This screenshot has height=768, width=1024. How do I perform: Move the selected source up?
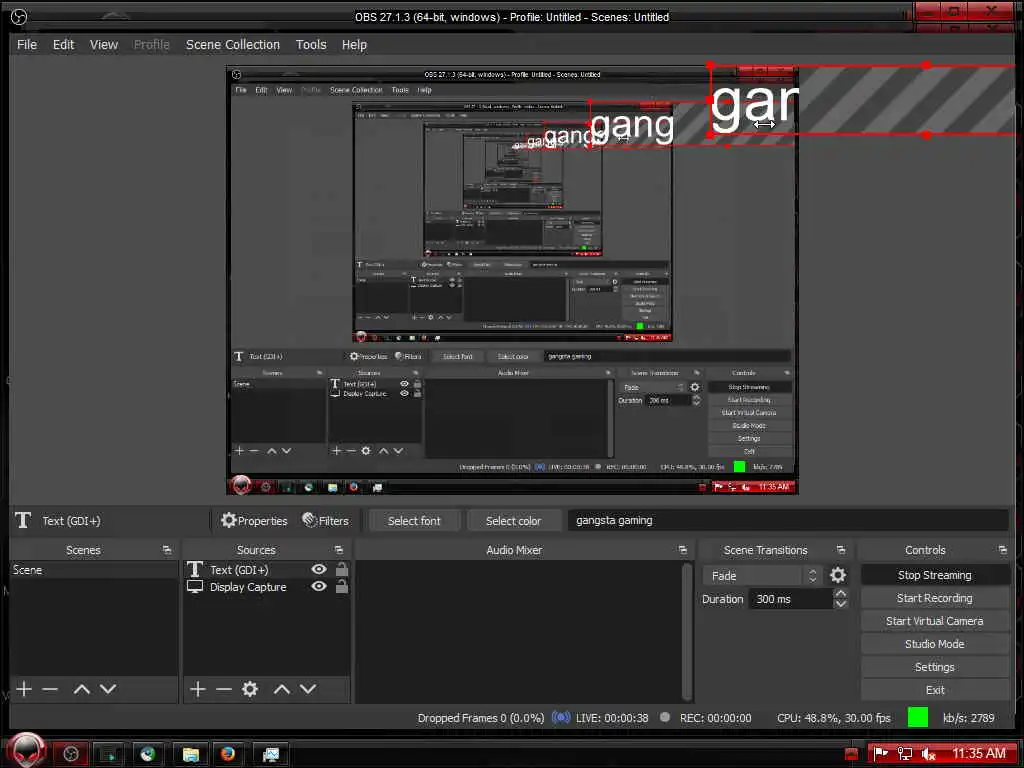pos(281,688)
